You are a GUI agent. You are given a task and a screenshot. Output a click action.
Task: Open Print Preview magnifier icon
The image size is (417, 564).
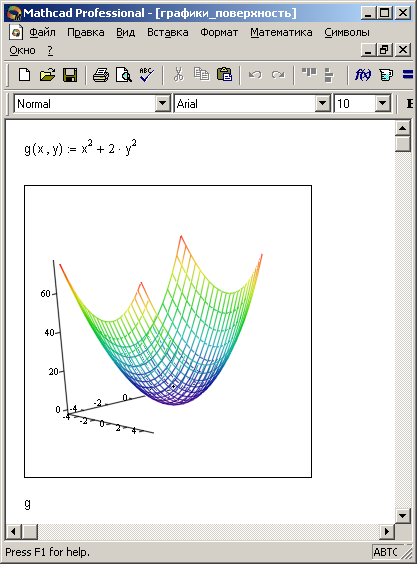click(x=124, y=75)
